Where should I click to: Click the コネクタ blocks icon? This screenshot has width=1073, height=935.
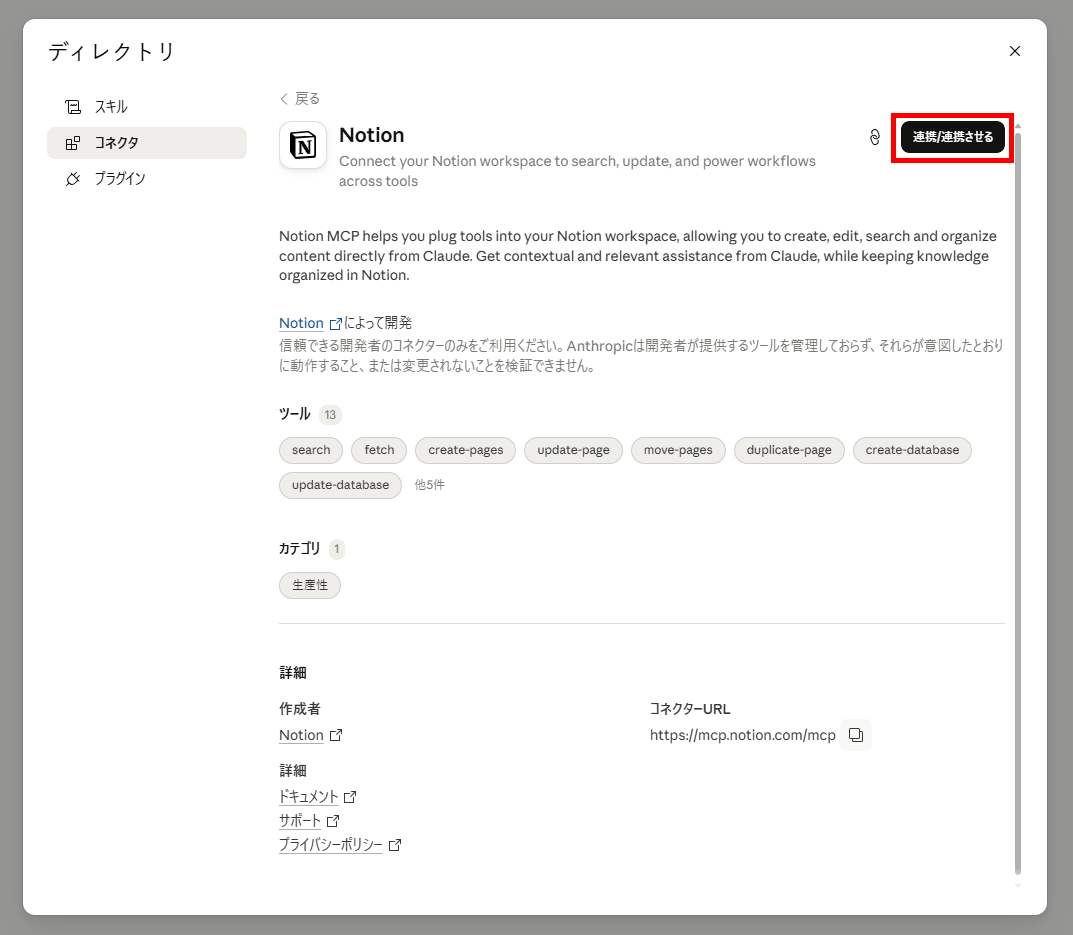pos(73,143)
